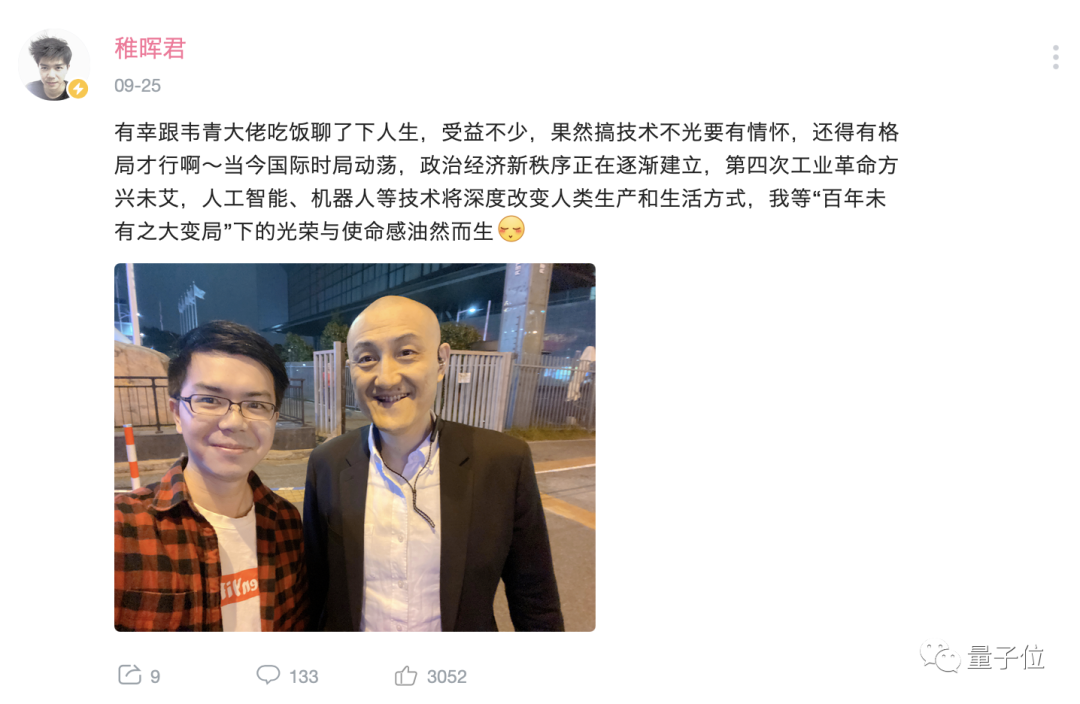Click the comment speech bubble icon
The width and height of the screenshot is (1080, 704).
tap(268, 675)
